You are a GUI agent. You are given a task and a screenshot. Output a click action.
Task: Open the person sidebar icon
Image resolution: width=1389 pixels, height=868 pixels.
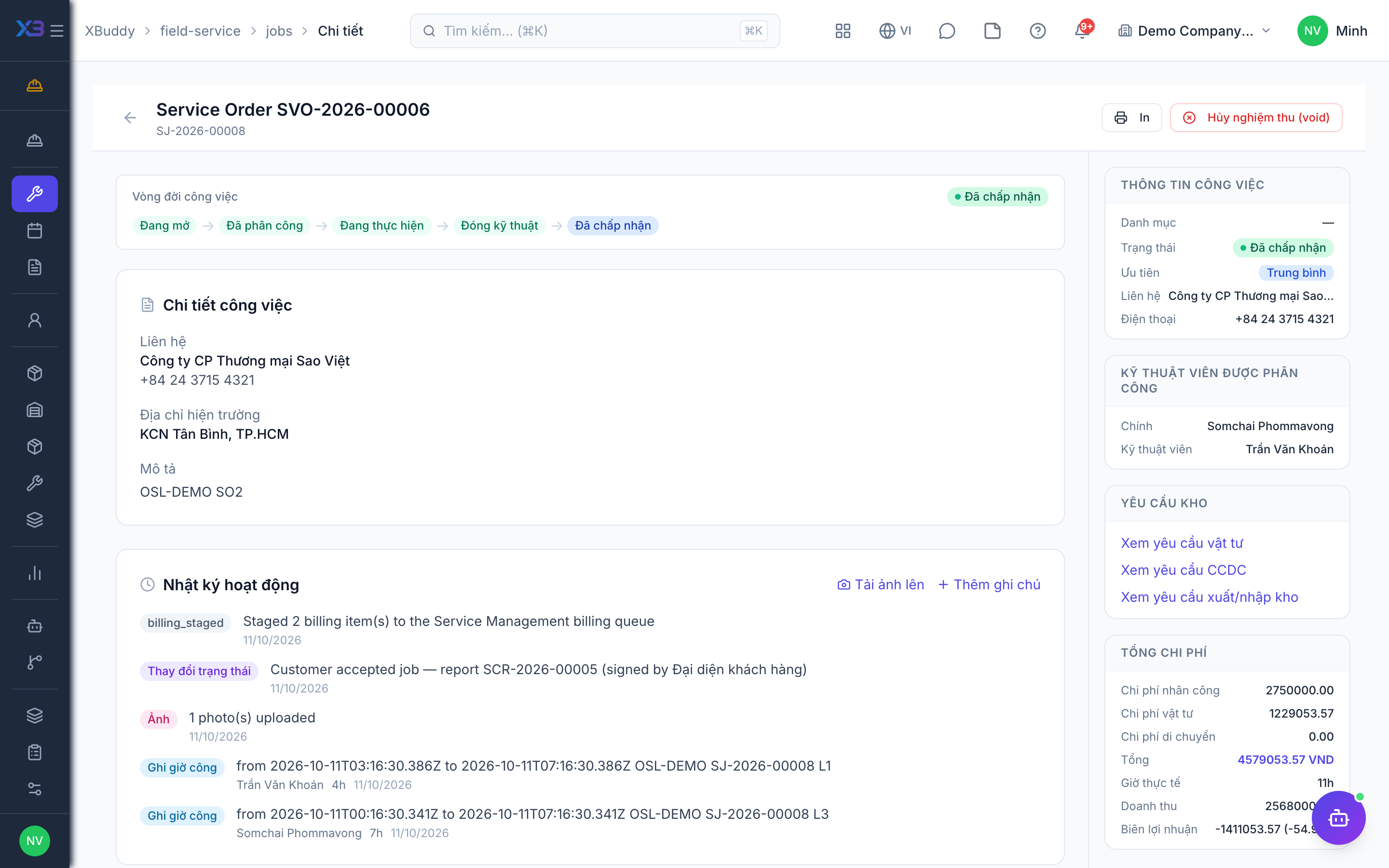point(34,320)
